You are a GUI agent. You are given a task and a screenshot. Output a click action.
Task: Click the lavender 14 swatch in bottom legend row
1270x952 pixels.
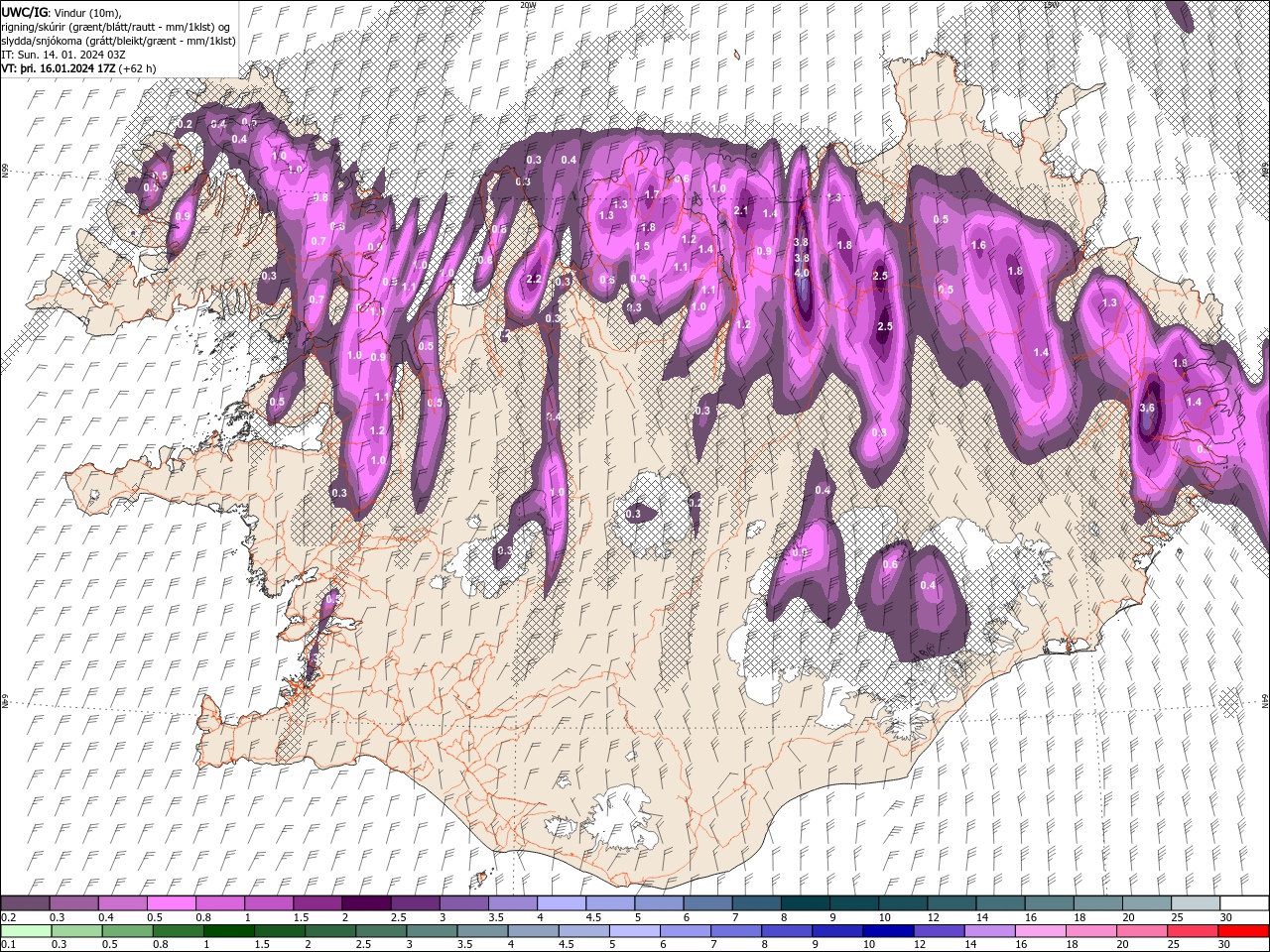click(x=990, y=931)
